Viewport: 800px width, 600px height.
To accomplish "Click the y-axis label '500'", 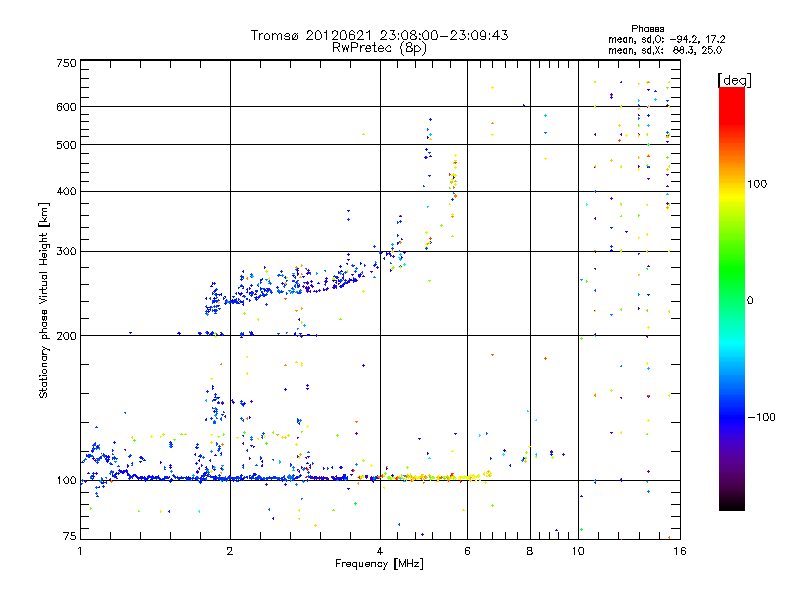I will click(66, 145).
